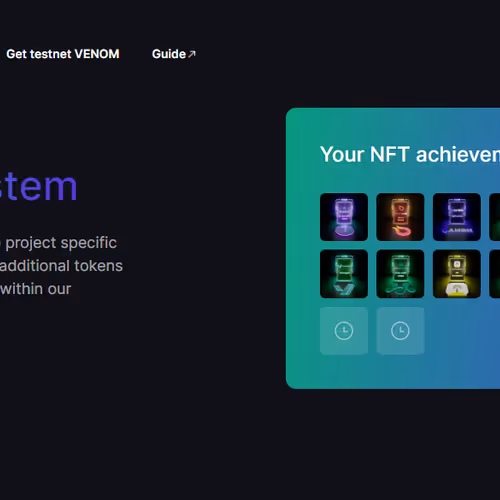This screenshot has width=500, height=500.
Task: Click the 'within our' description line
Action: (x=35, y=289)
